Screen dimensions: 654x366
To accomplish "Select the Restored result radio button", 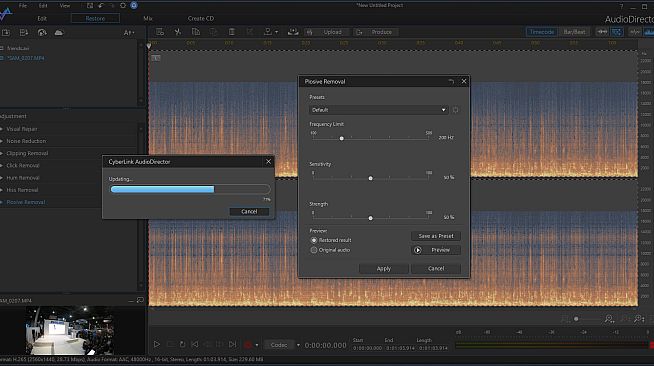I will [x=314, y=241].
